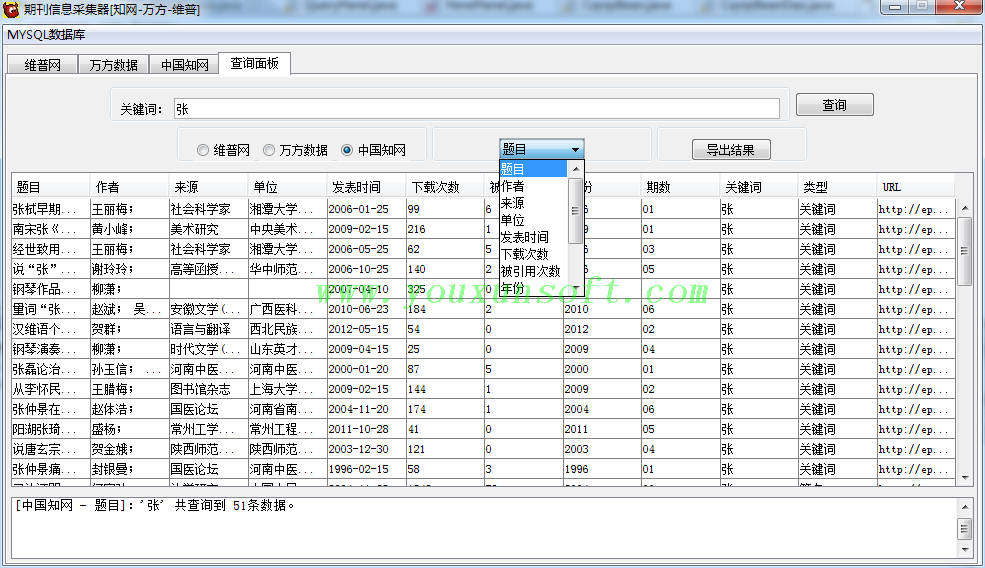Screen dimensions: 985x568
Task: Select author cell 贺金娥；
Action: [129, 450]
